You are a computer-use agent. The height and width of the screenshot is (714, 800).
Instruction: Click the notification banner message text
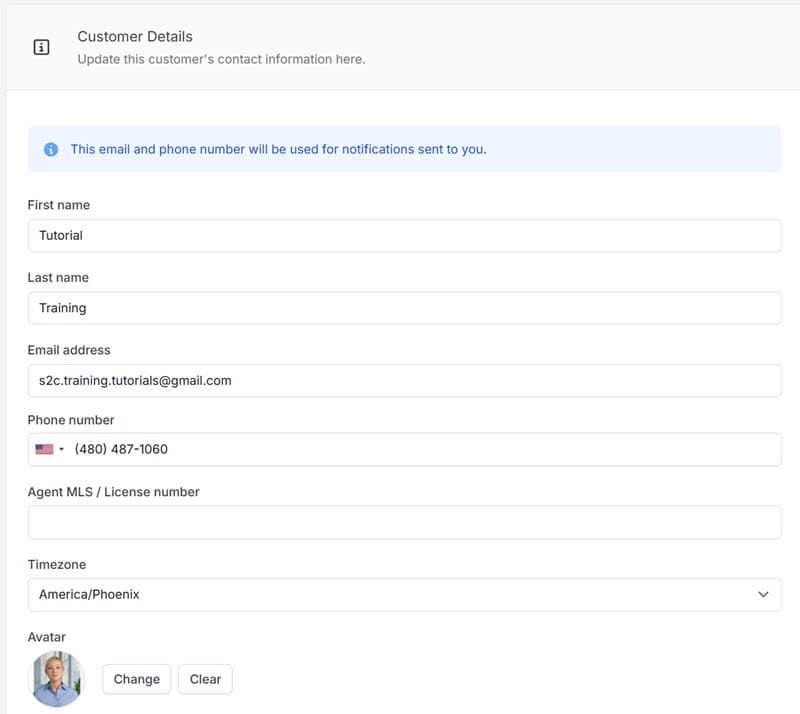278,149
